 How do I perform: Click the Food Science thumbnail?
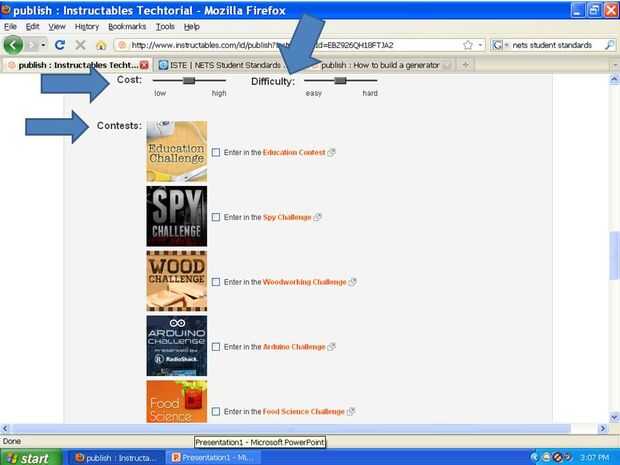pos(177,402)
